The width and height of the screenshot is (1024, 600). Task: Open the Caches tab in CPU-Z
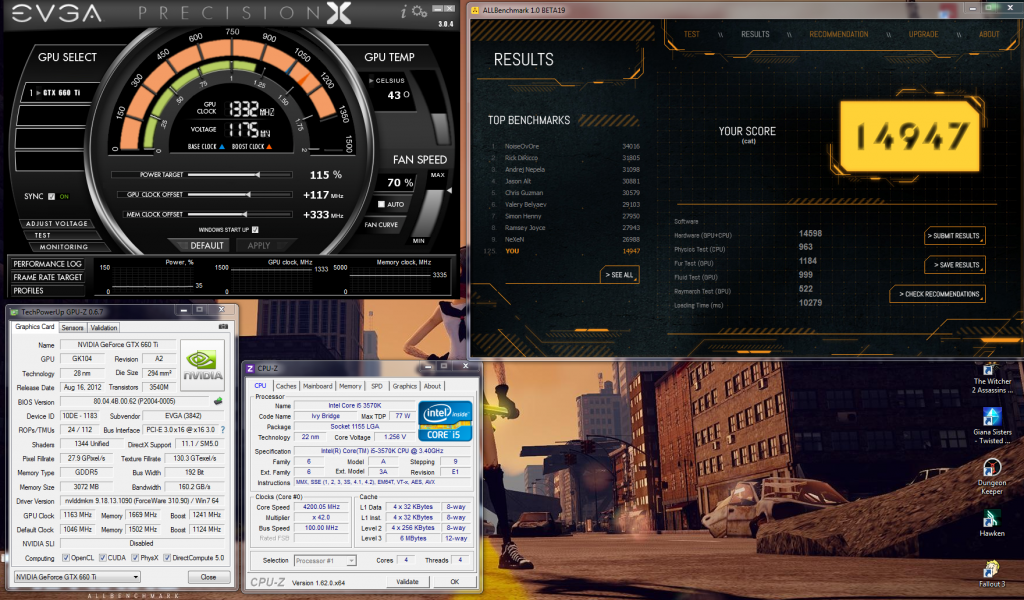285,387
